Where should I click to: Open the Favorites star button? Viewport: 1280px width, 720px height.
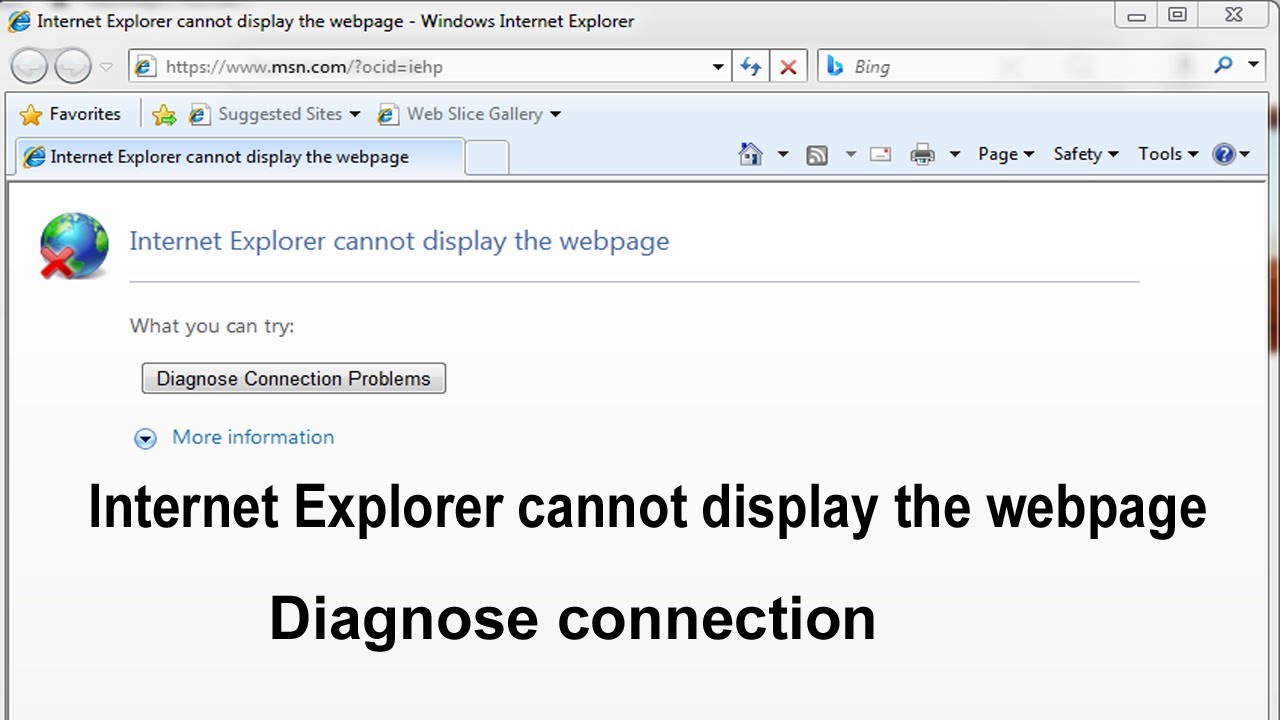tap(70, 114)
